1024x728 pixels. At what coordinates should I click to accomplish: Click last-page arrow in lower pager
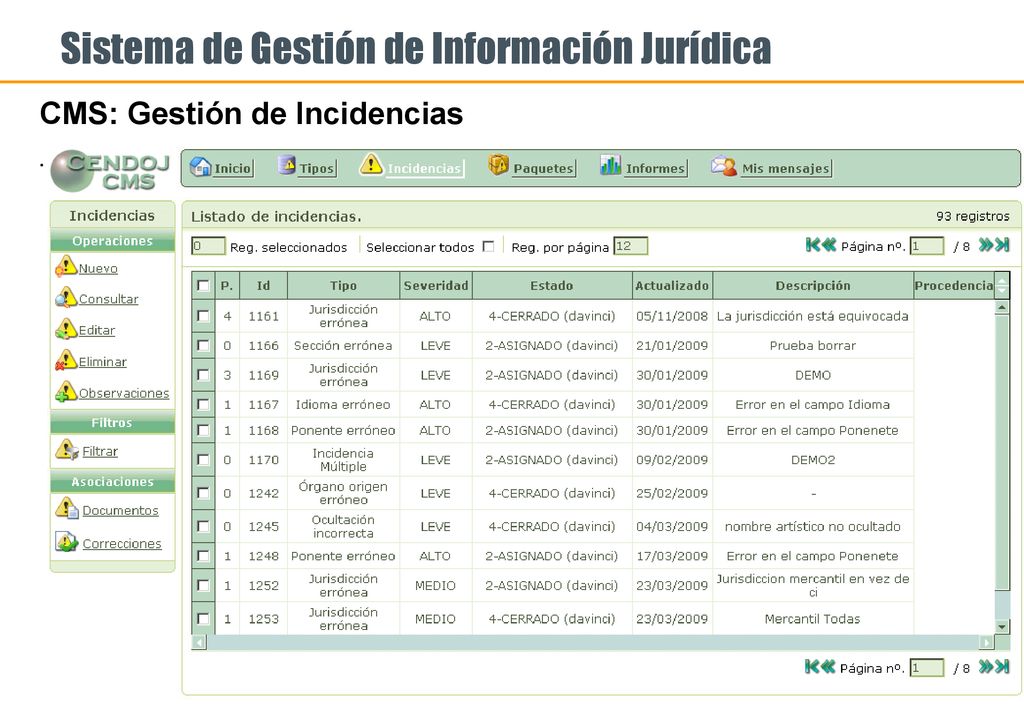1002,667
